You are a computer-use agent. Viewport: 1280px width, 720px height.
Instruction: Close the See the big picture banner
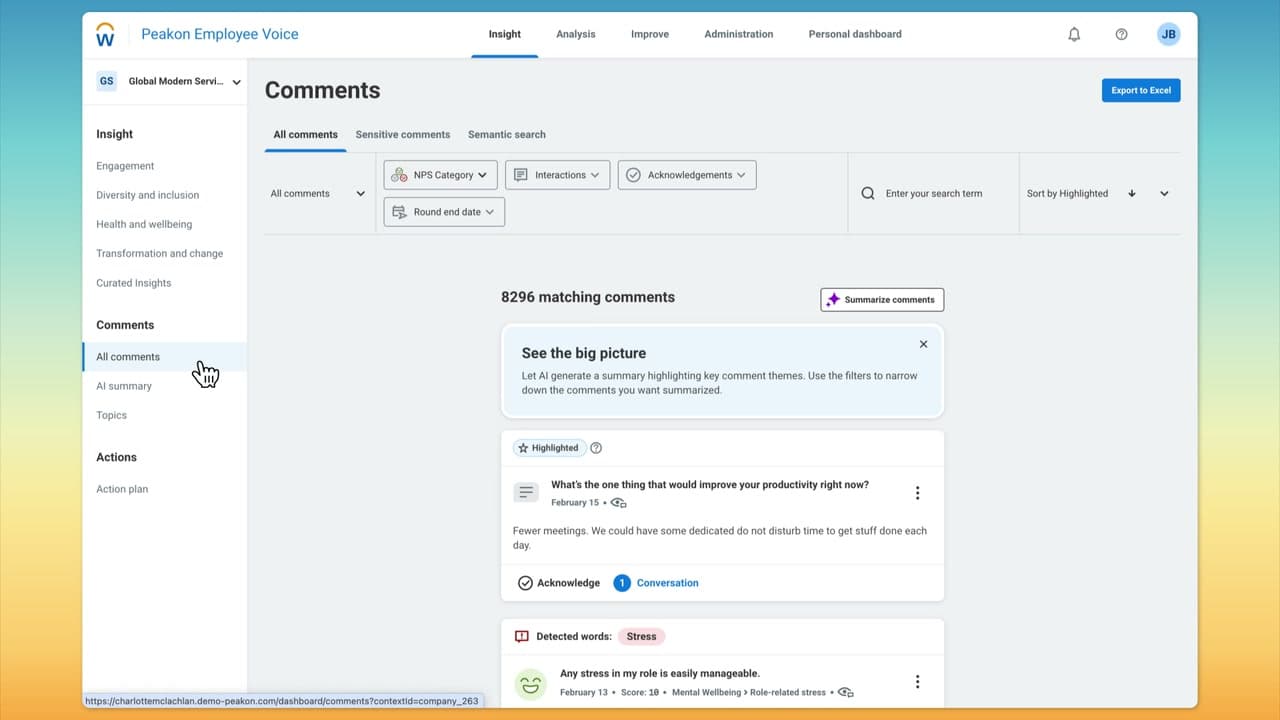tap(923, 344)
